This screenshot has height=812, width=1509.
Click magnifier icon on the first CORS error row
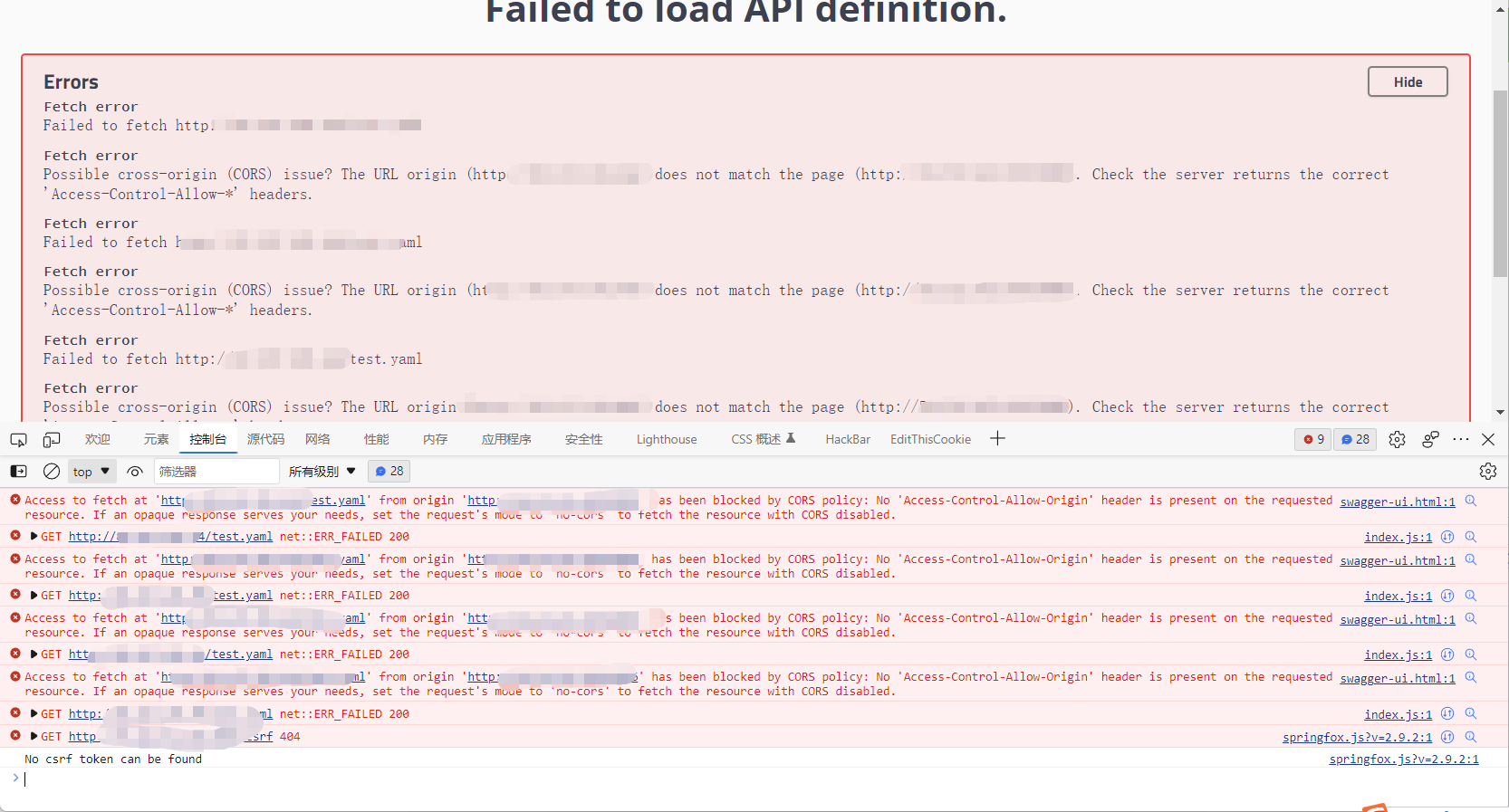click(x=1471, y=501)
